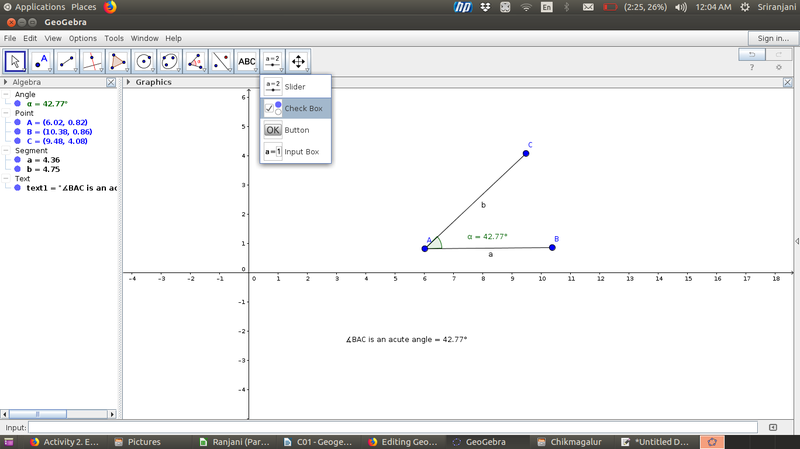Open the right-side perspectives sidebar arrow

click(x=797, y=241)
